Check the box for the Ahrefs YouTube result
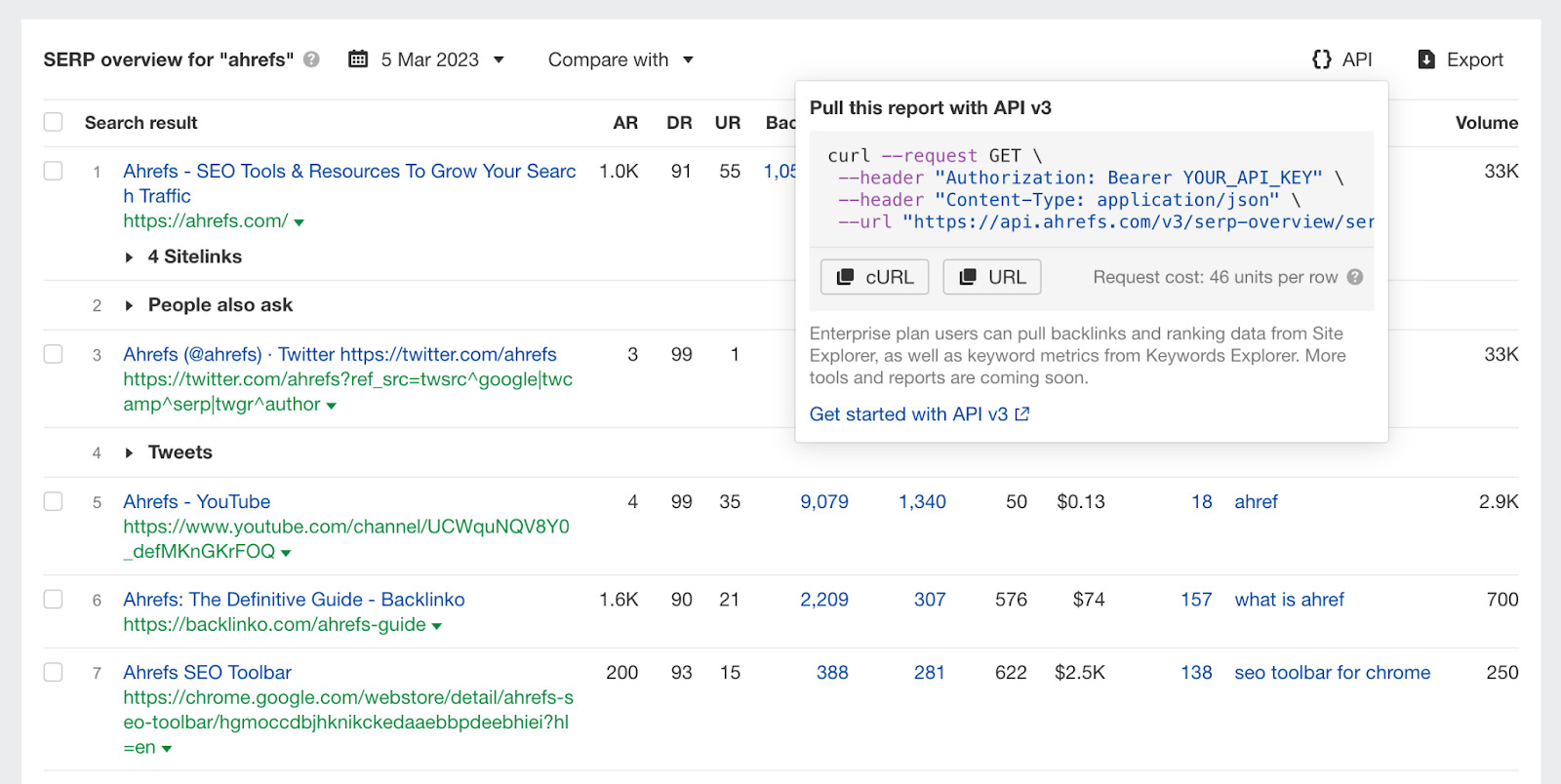Image resolution: width=1561 pixels, height=784 pixels. tap(53, 501)
